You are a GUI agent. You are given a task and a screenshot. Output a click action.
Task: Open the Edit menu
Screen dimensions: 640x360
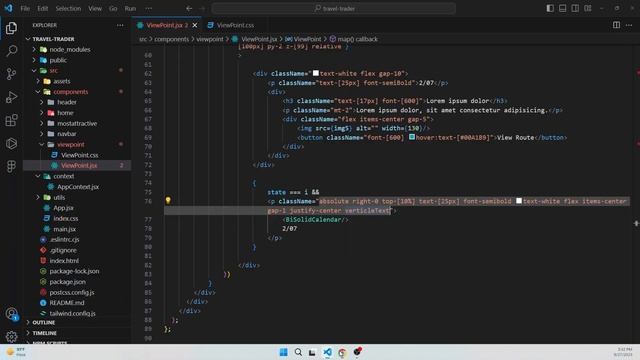[x=42, y=8]
